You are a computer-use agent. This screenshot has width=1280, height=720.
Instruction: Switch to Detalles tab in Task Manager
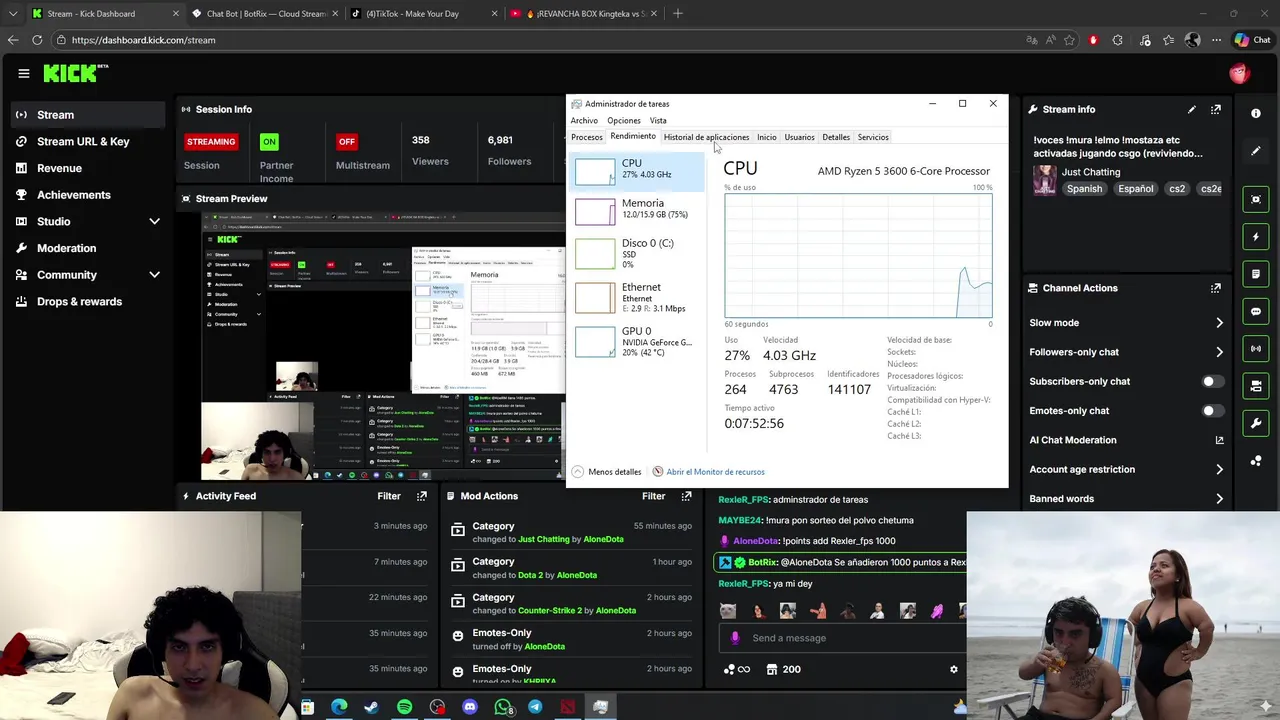click(x=836, y=137)
